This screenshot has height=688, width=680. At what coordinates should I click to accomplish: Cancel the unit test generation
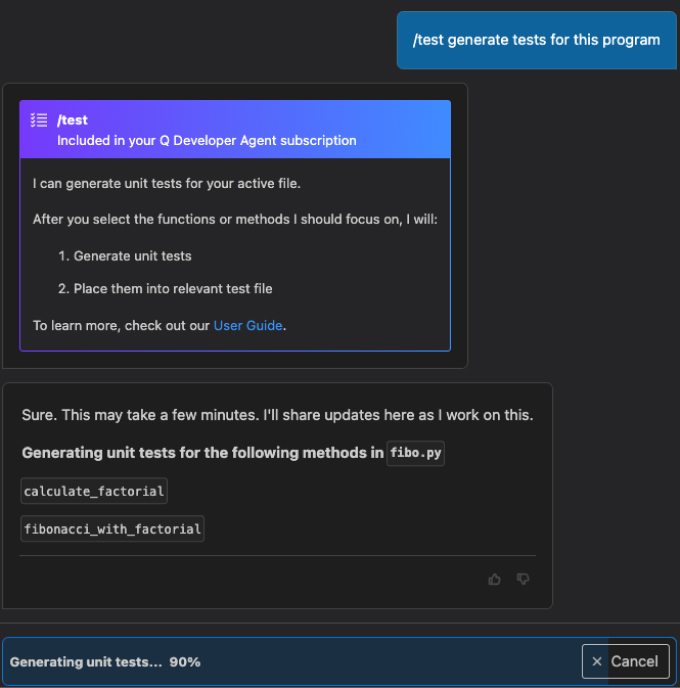626,661
